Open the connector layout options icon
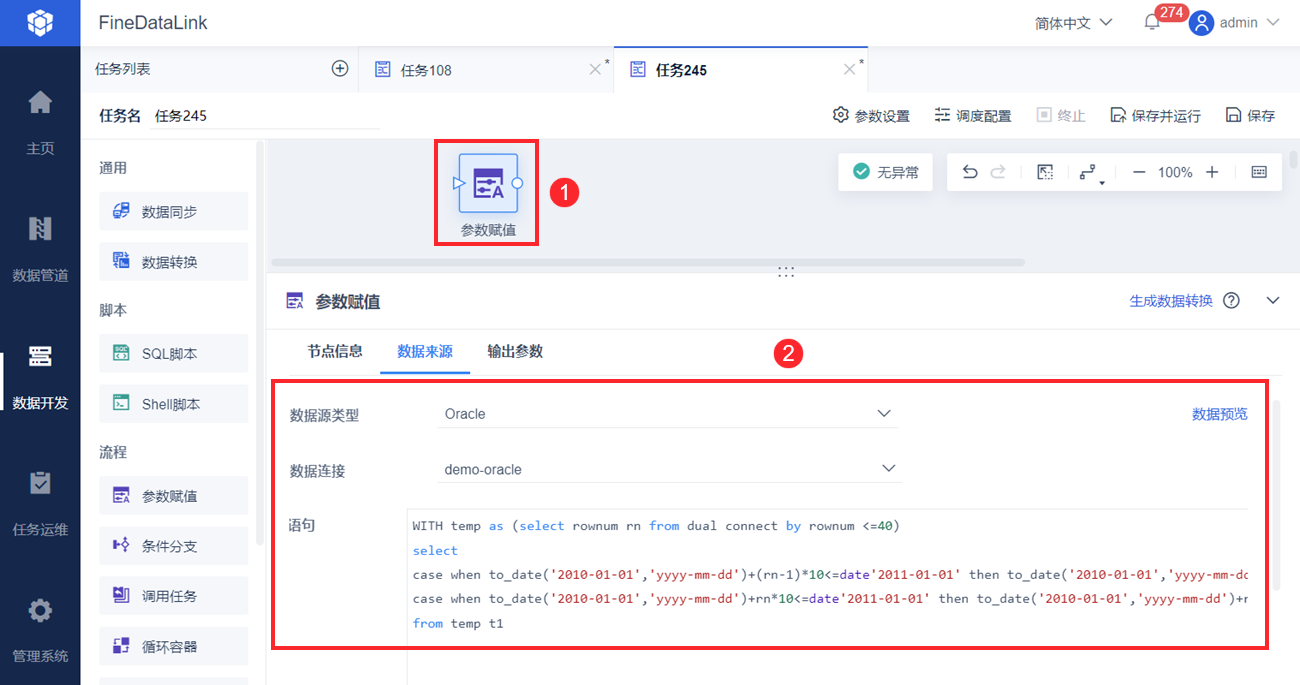This screenshot has height=685, width=1300. click(x=1090, y=173)
